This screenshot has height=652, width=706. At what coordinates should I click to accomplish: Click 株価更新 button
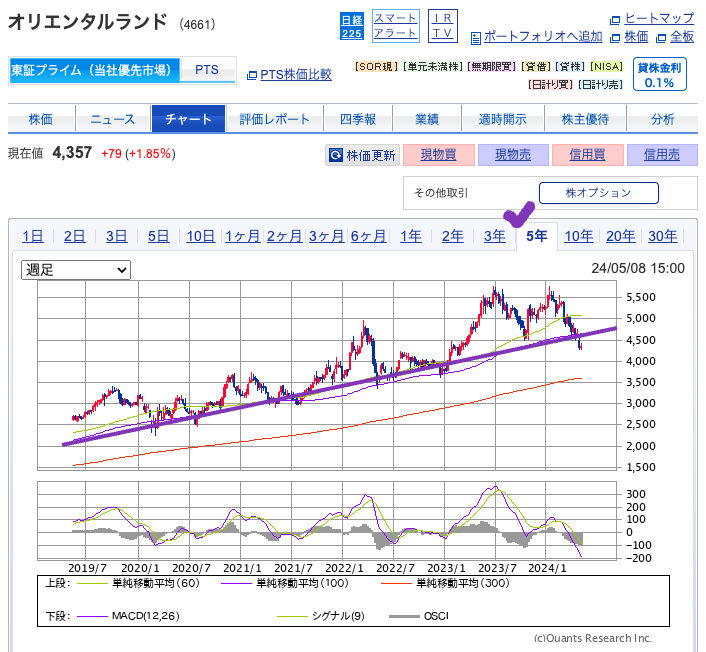click(362, 155)
